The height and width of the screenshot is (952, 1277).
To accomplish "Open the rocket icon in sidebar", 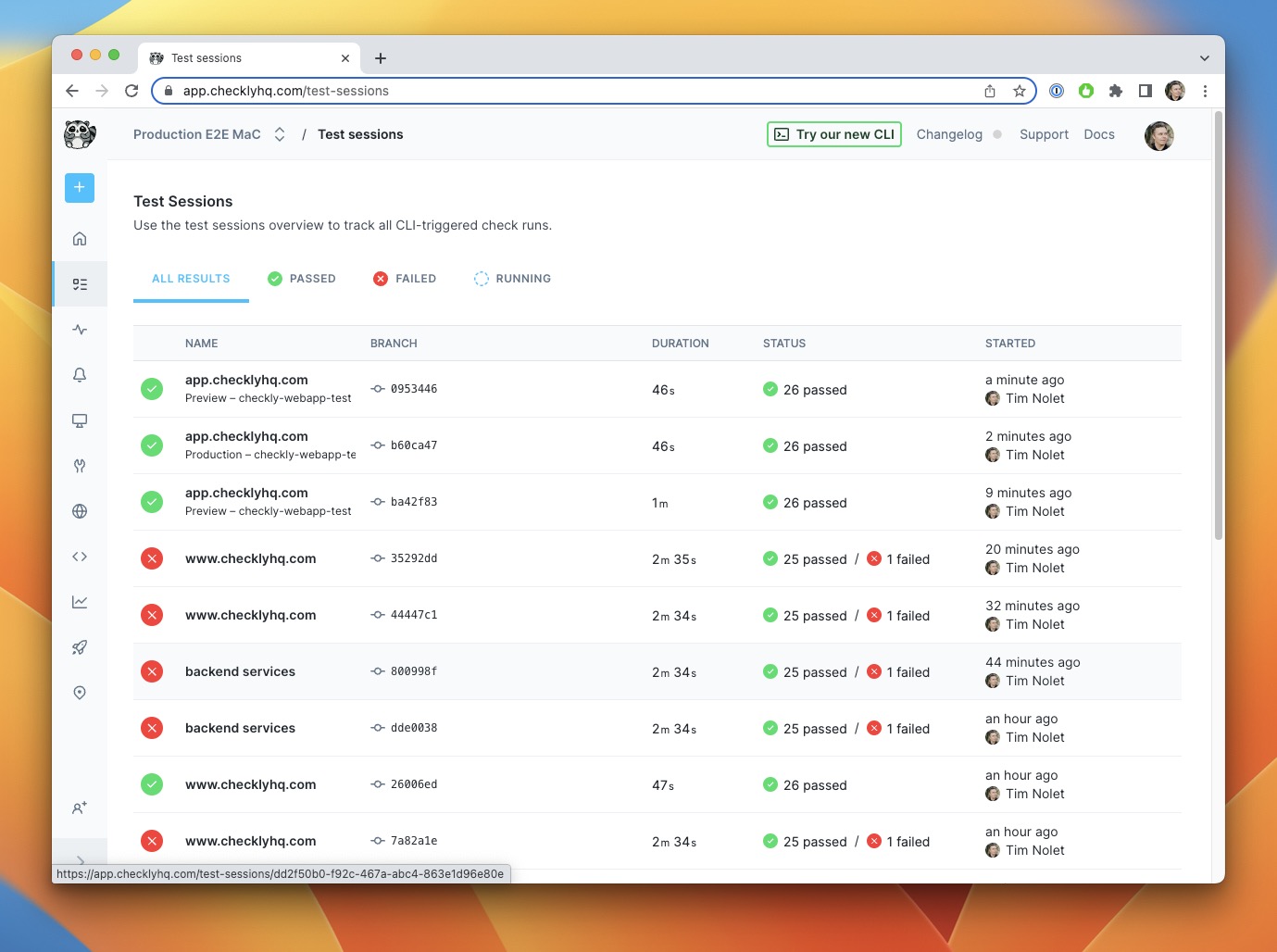I will pyautogui.click(x=80, y=647).
